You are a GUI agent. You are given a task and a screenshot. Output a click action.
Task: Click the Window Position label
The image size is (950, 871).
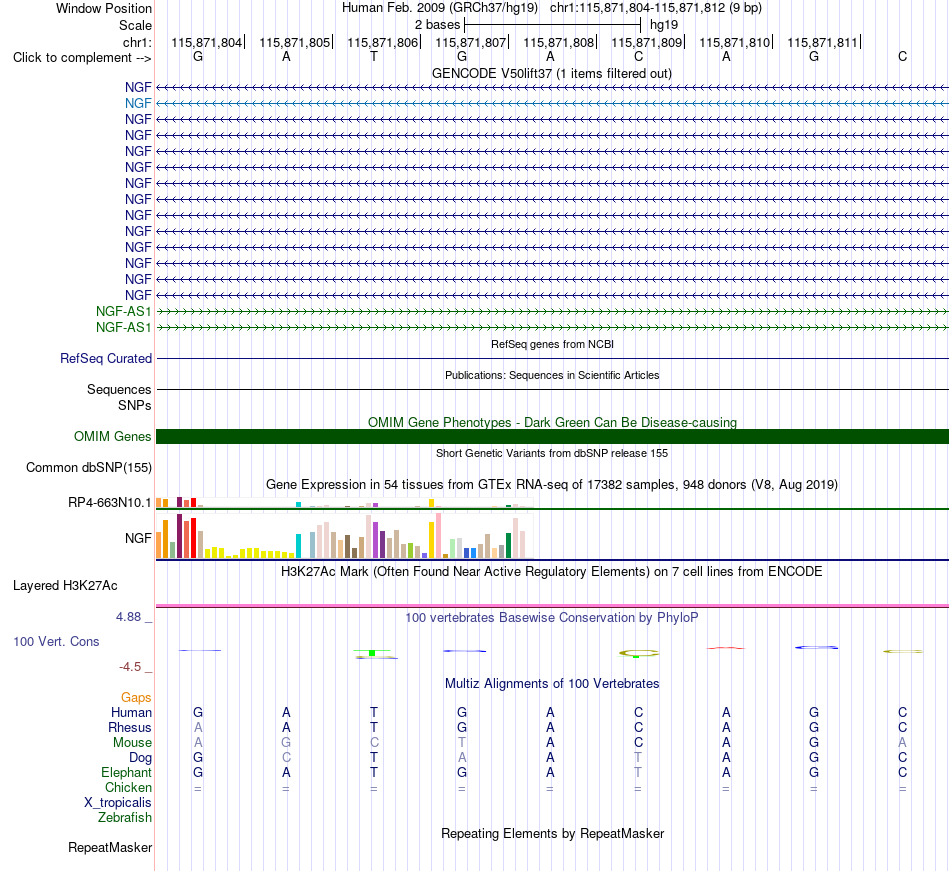pyautogui.click(x=104, y=8)
